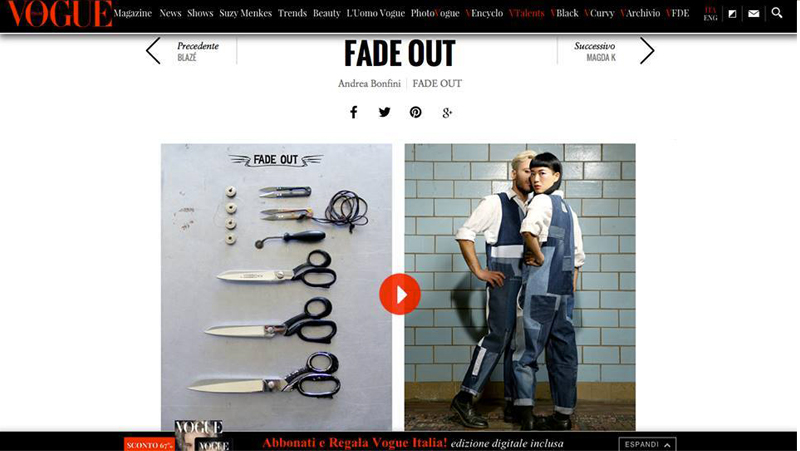Viewport: 800px width, 451px height.
Task: Open the search magnifier icon
Action: point(777,13)
